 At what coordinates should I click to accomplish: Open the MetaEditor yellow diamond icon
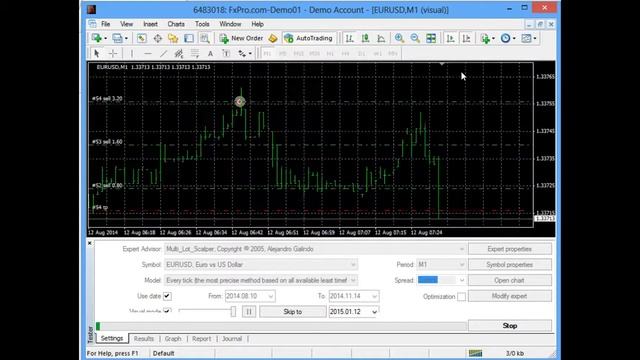click(x=273, y=38)
